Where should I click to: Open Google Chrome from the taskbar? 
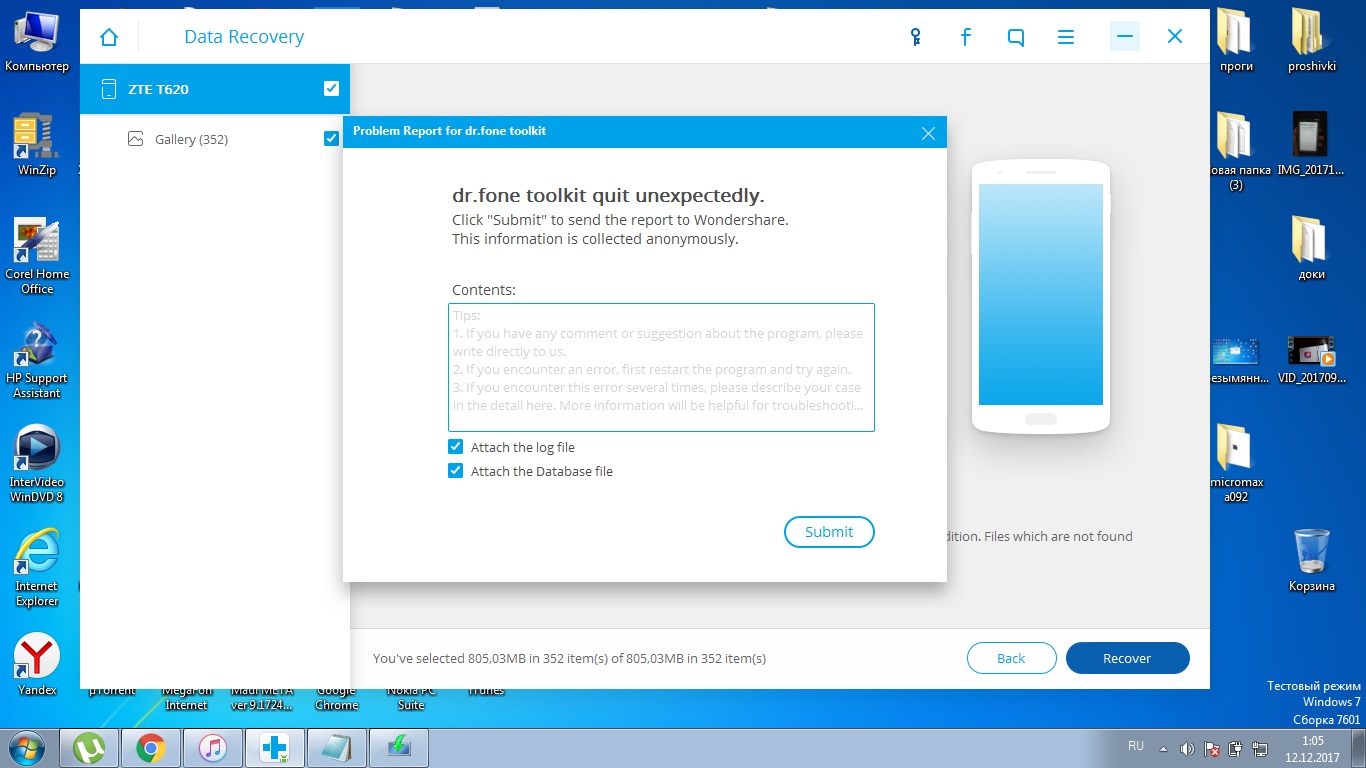[x=151, y=747]
